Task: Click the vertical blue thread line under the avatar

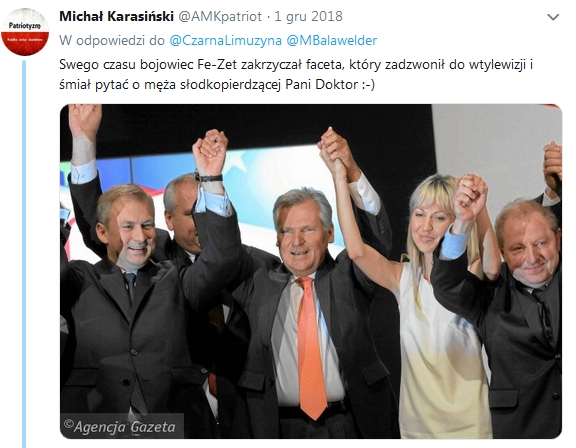Action: coord(24,253)
